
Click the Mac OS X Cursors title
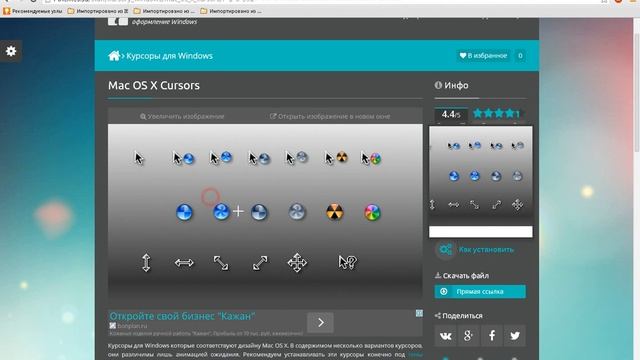(154, 85)
